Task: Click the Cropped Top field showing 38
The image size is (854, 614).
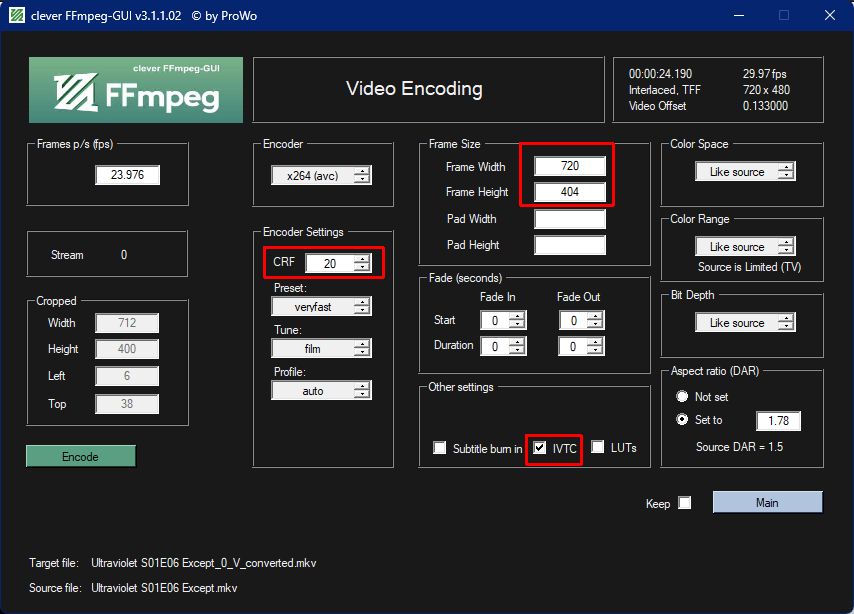Action: pos(127,404)
